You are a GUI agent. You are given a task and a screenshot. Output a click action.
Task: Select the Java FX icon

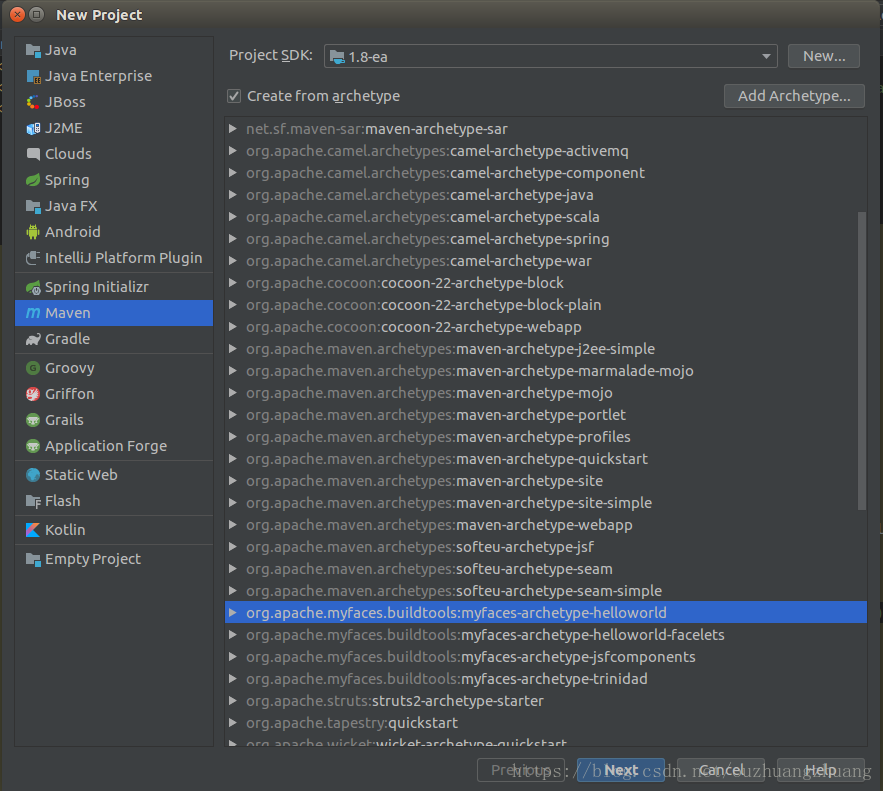[33, 206]
